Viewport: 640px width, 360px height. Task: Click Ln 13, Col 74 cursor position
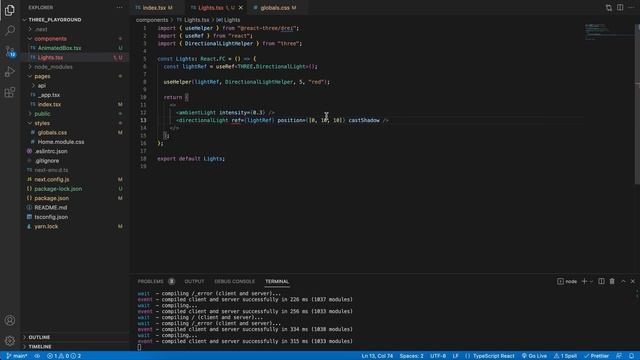377,356
